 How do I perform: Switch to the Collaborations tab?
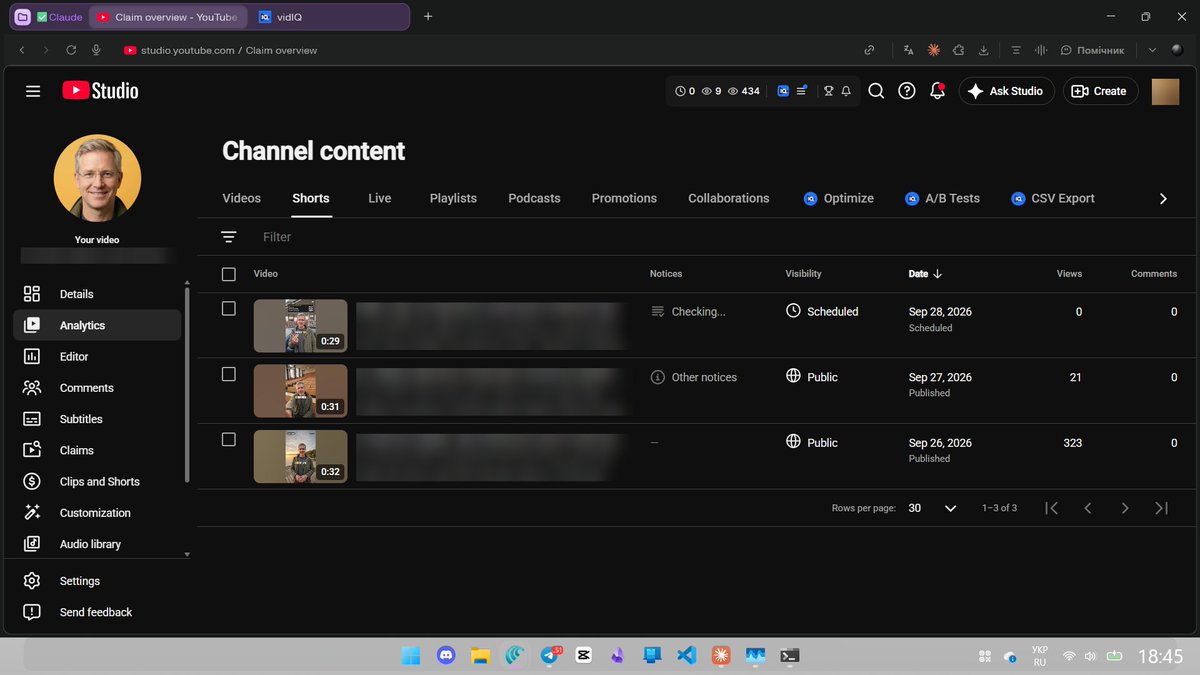coord(729,198)
